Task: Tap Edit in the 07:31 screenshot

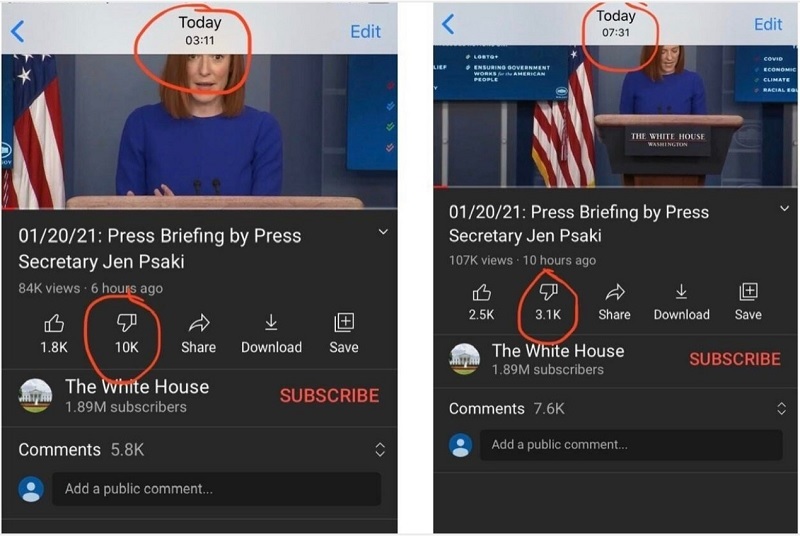Action: point(768,24)
